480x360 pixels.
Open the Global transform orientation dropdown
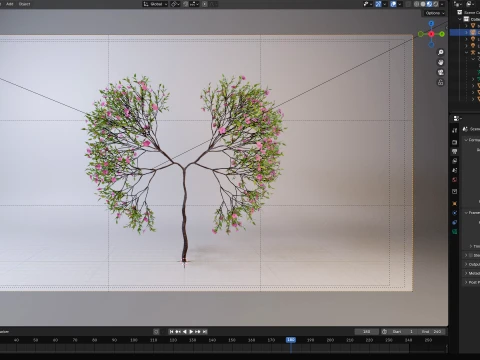click(155, 4)
